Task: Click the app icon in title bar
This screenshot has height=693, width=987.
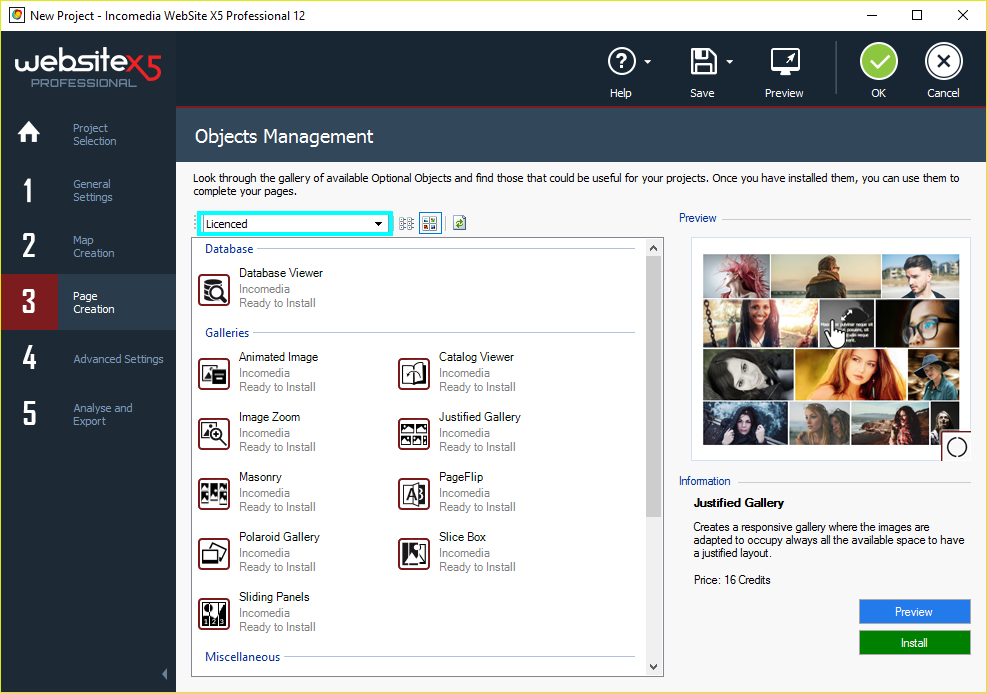Action: coord(17,15)
